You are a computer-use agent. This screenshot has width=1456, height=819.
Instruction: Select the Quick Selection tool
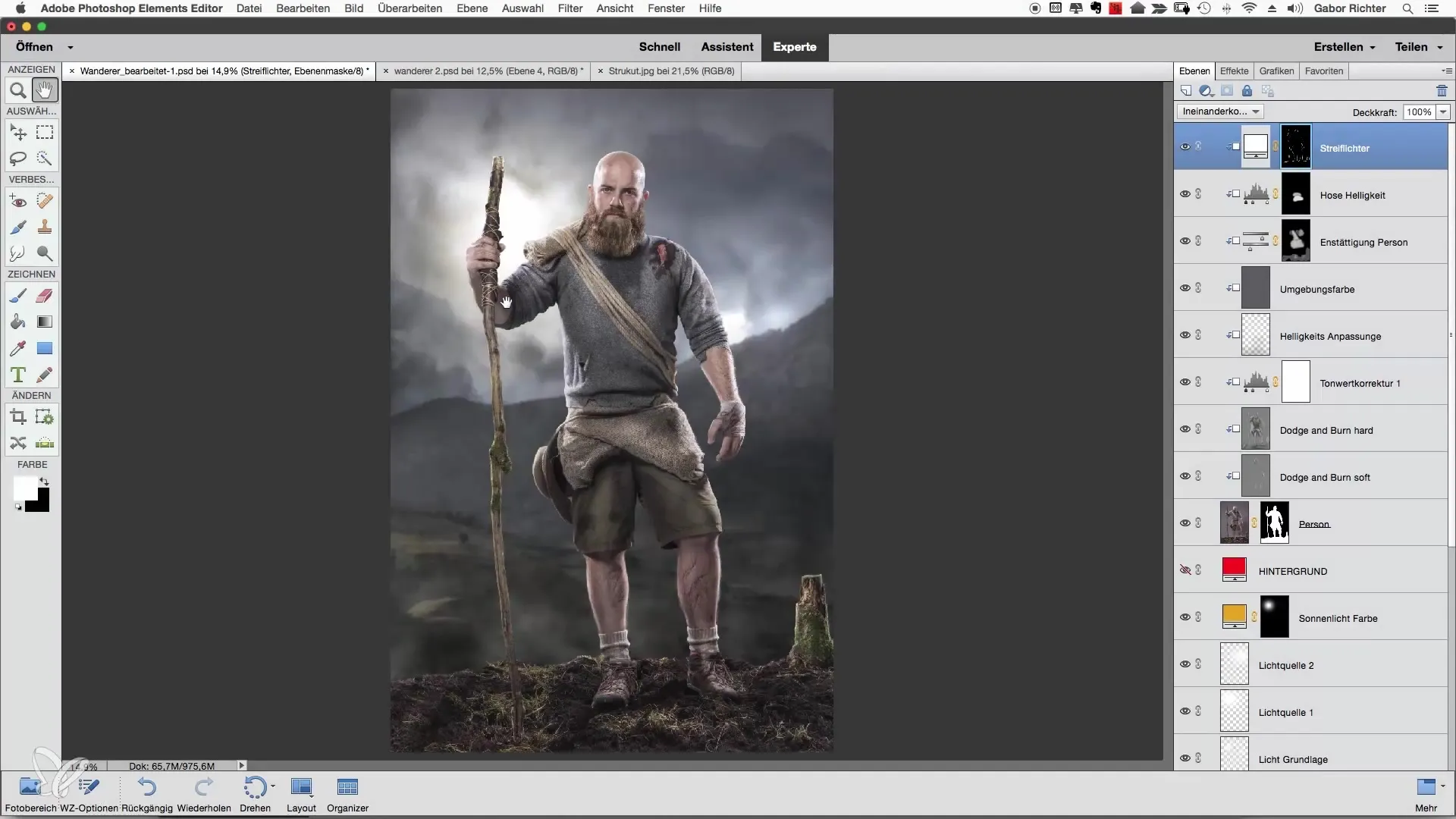click(x=45, y=158)
